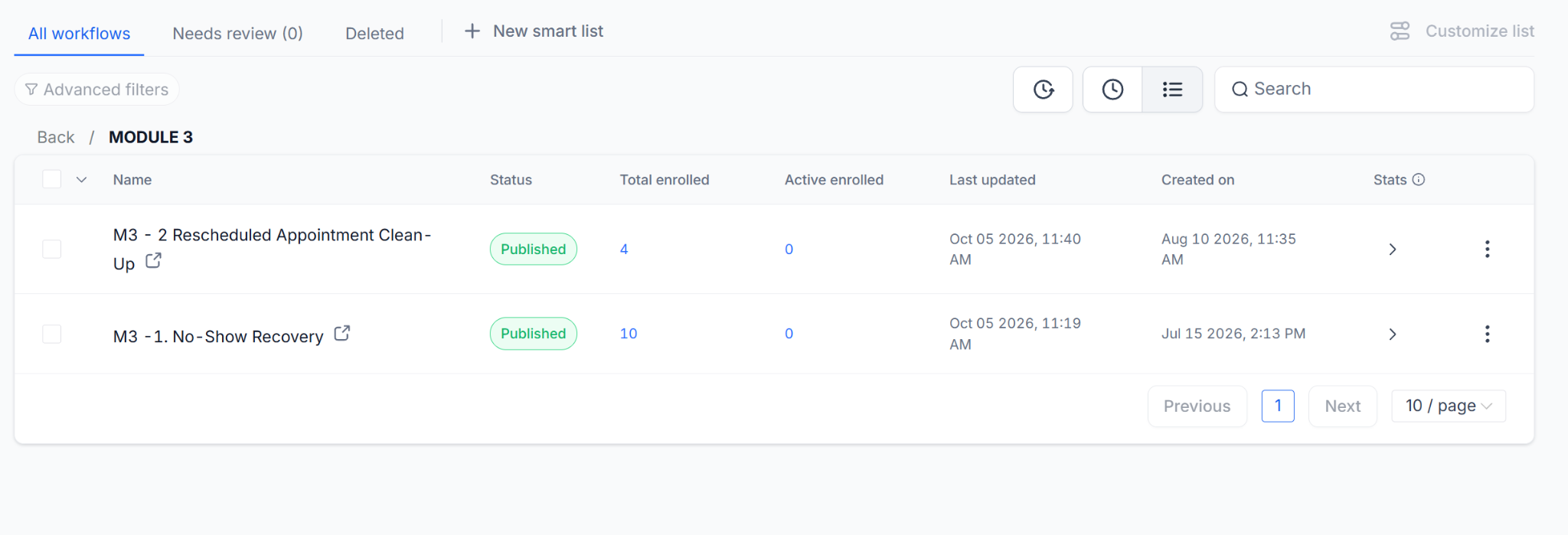Click active enrolled 0 for Rescheduled Appointment Clean-Up
Viewport: 1568px width, 535px height.
point(789,249)
